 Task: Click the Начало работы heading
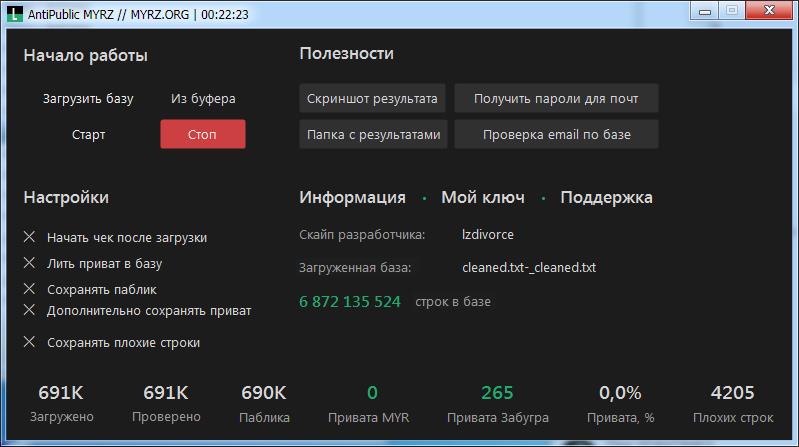click(86, 55)
